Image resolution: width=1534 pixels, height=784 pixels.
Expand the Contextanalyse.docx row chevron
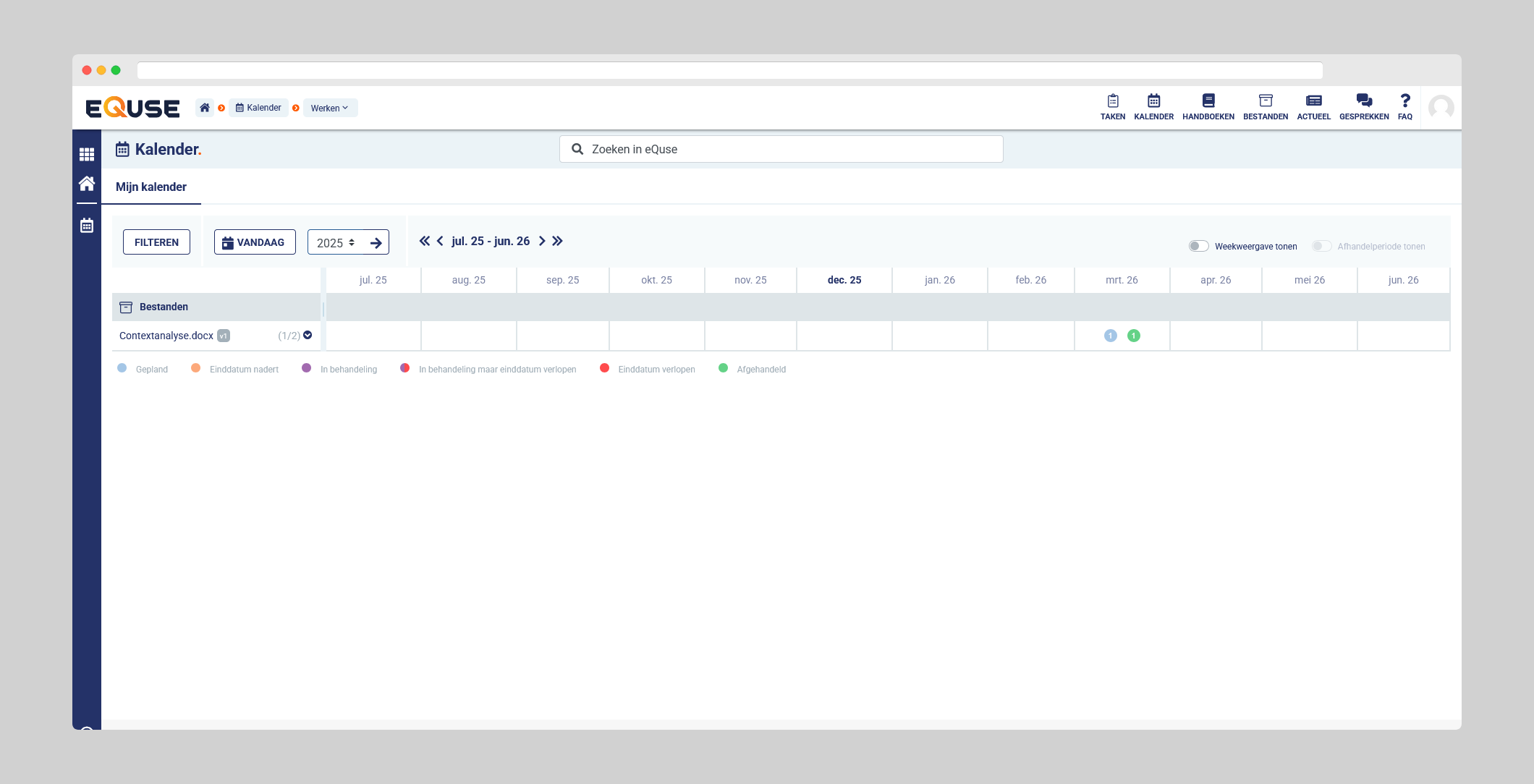point(308,335)
